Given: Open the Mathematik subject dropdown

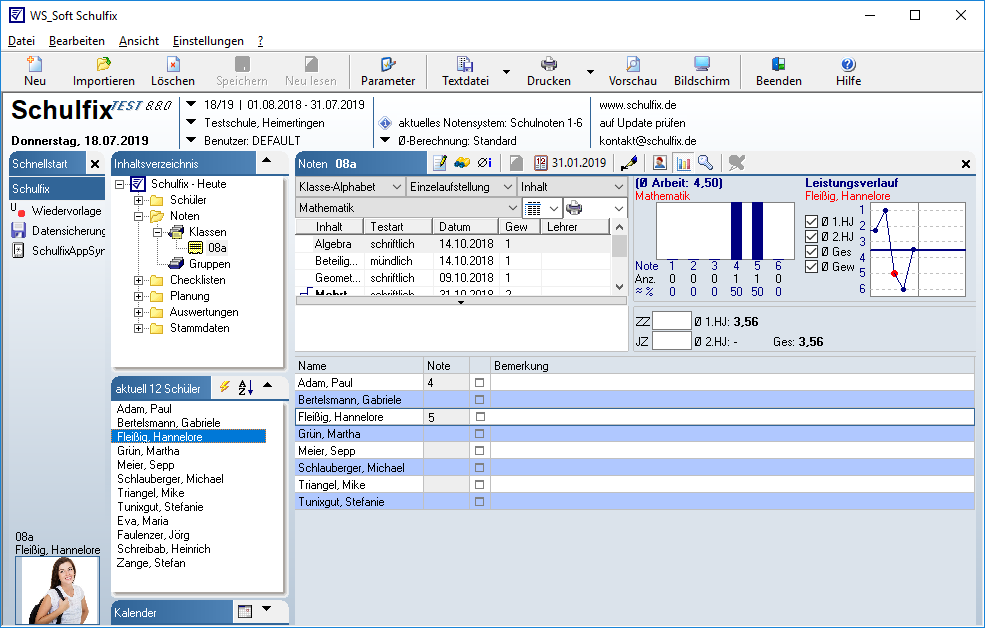Looking at the screenshot, I should (408, 208).
